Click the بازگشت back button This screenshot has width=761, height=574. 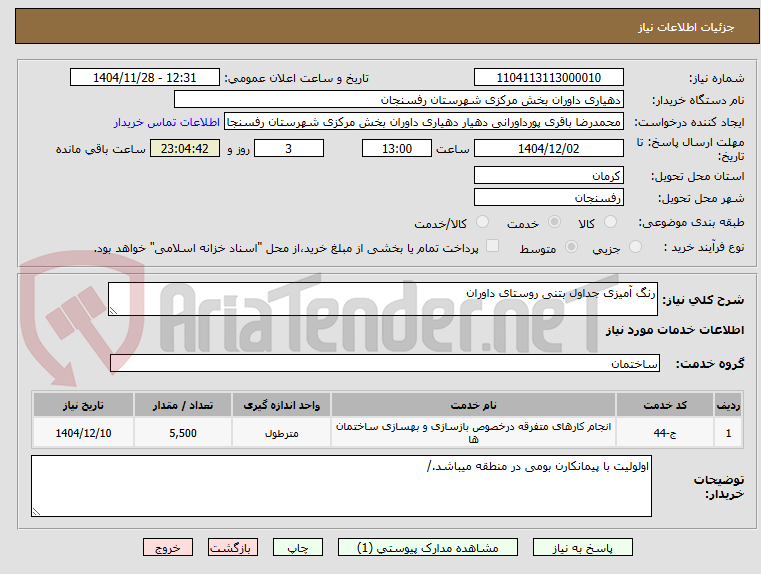pos(232,547)
